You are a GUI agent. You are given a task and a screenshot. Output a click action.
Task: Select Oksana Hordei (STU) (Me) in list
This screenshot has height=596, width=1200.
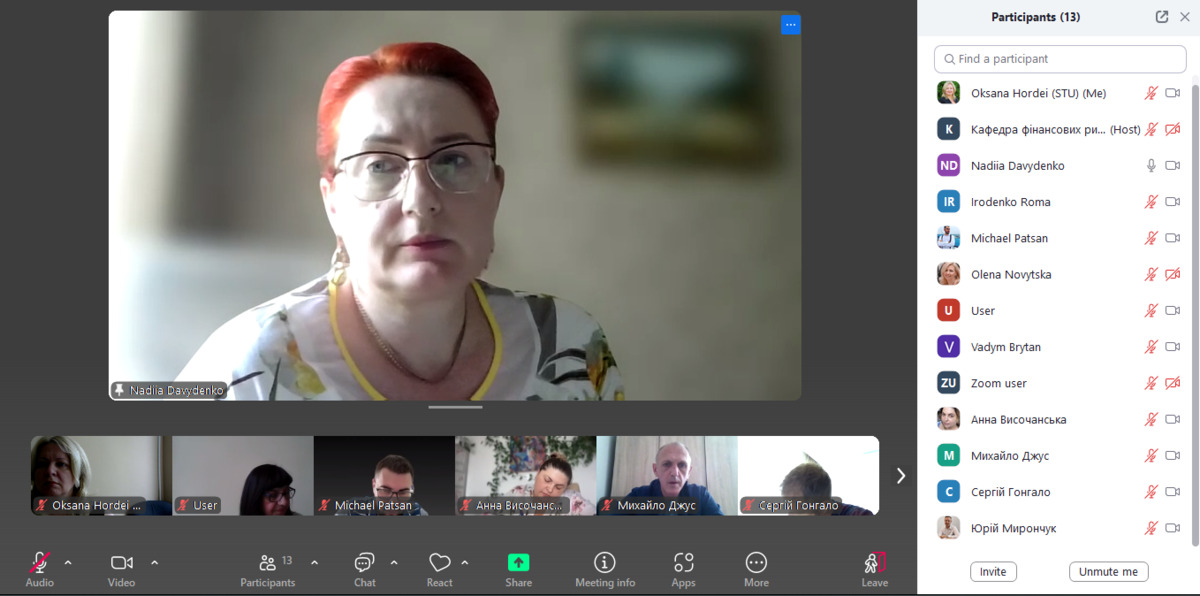tap(1060, 93)
